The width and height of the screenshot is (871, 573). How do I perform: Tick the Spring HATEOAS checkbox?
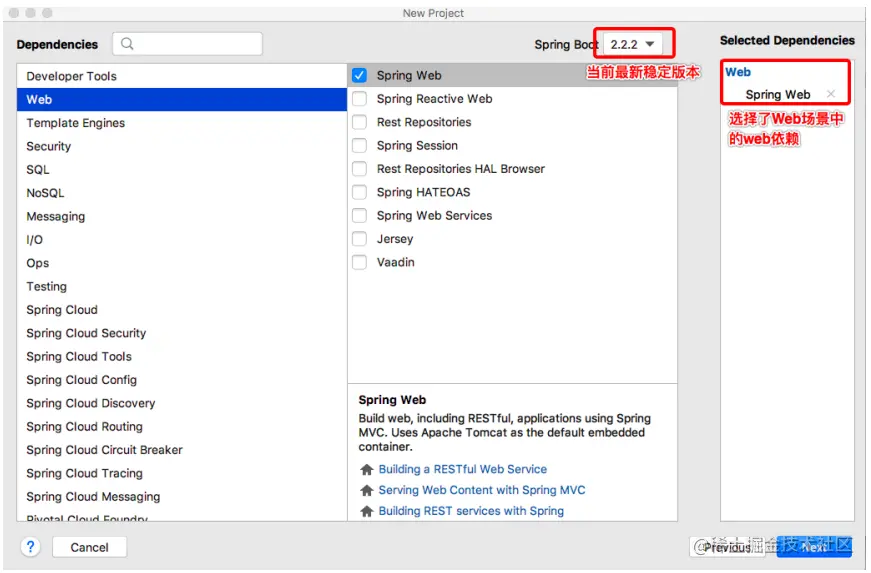(x=359, y=192)
